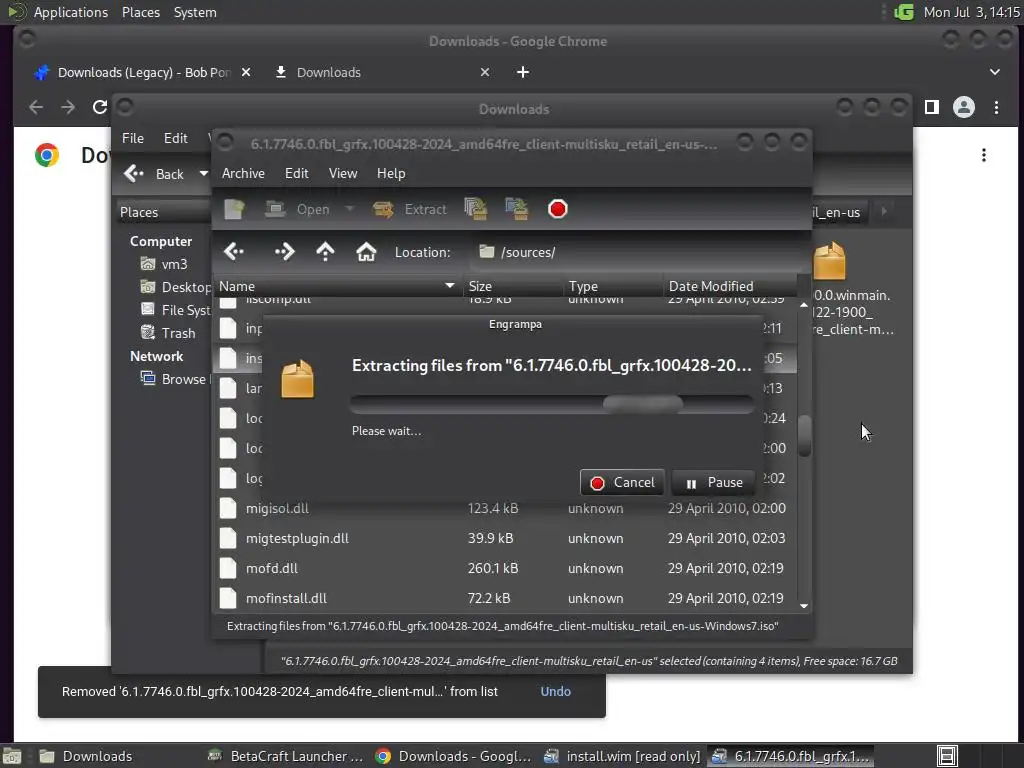Click the add folder to archive icon

point(516,209)
